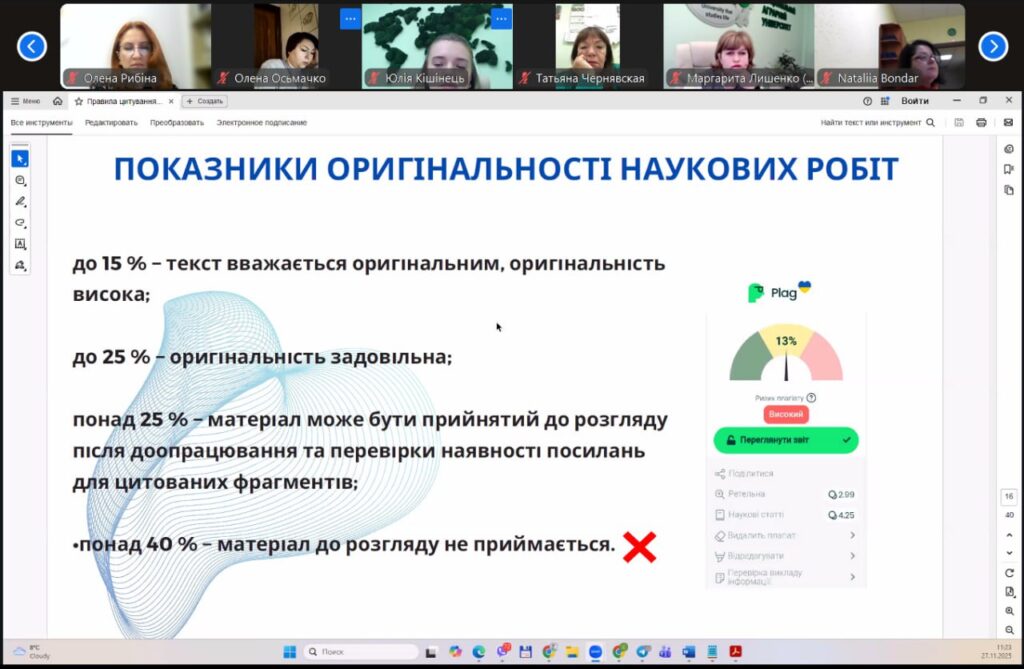The width and height of the screenshot is (1024, 669).
Task: Open the bookmarks panel icon
Action: tap(1008, 169)
